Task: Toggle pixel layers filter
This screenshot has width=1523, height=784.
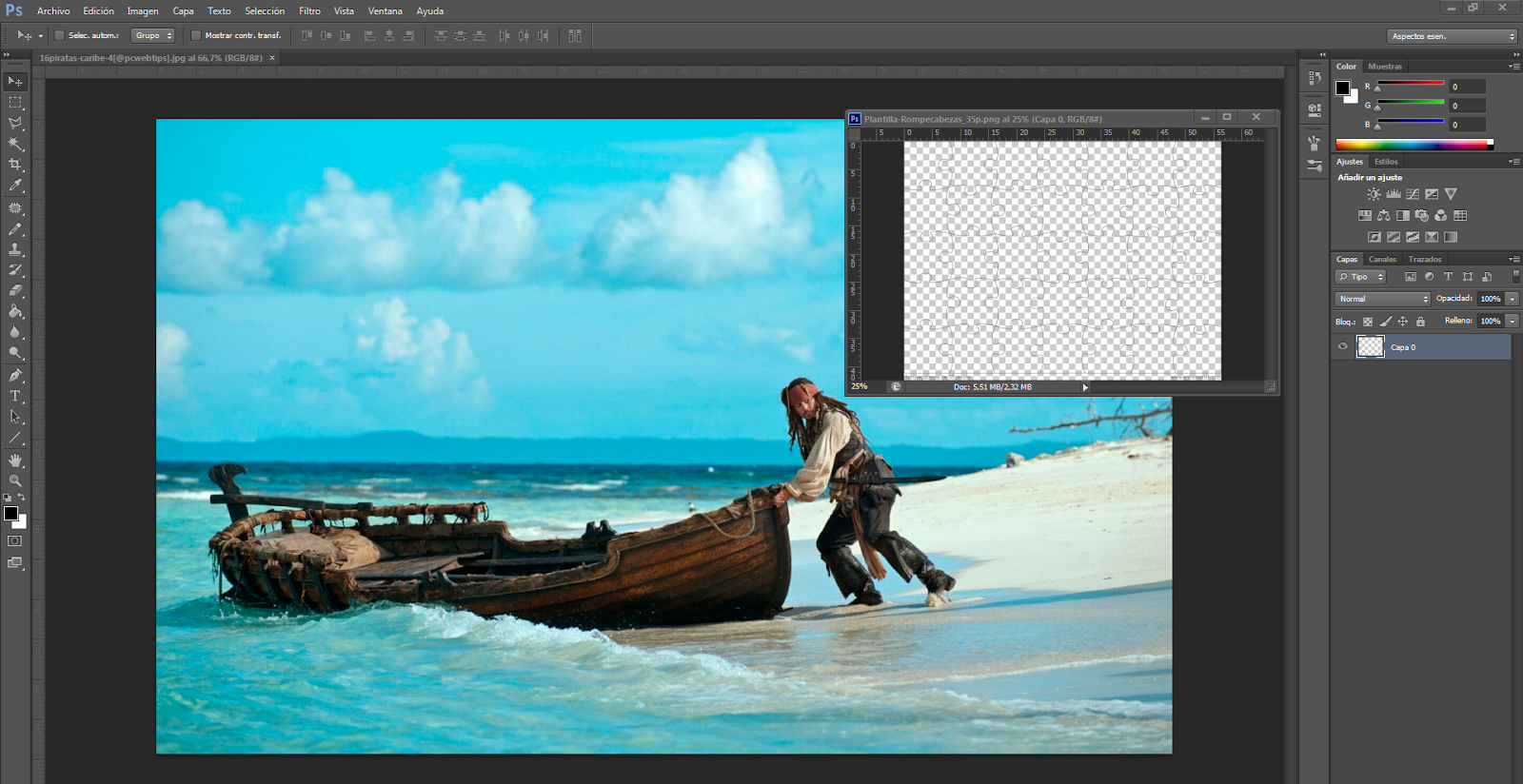Action: pyautogui.click(x=1411, y=277)
